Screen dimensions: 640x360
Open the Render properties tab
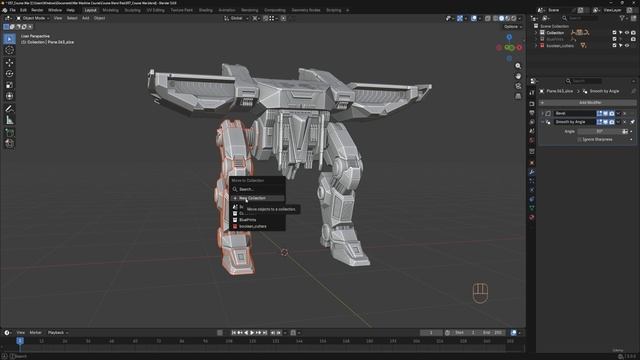click(x=532, y=104)
